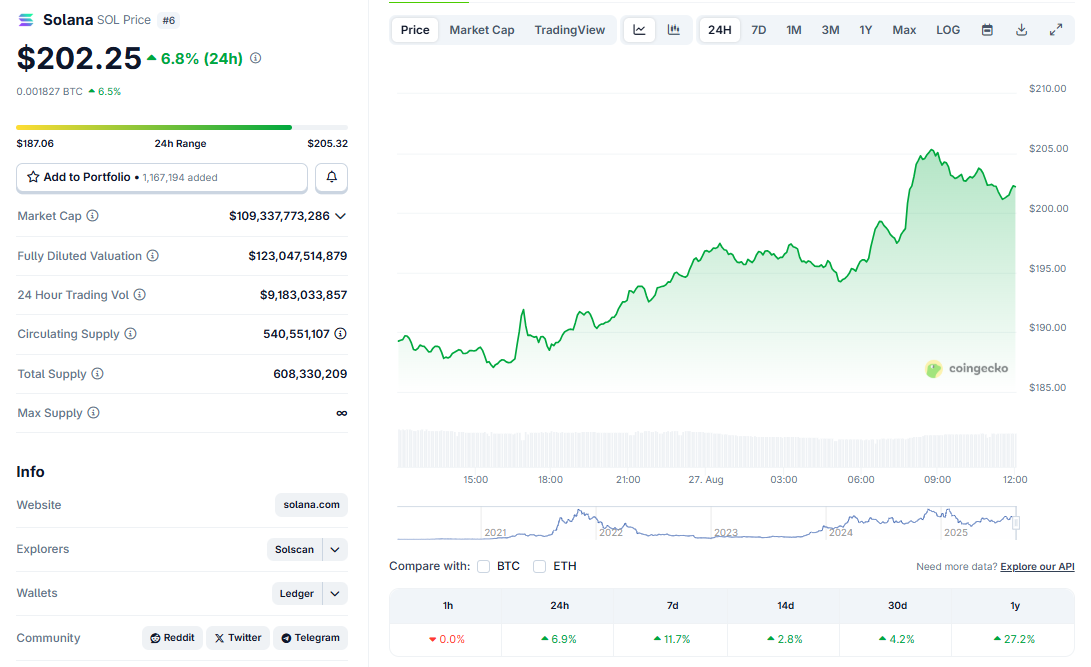Open the Ledger wallet button

296,593
